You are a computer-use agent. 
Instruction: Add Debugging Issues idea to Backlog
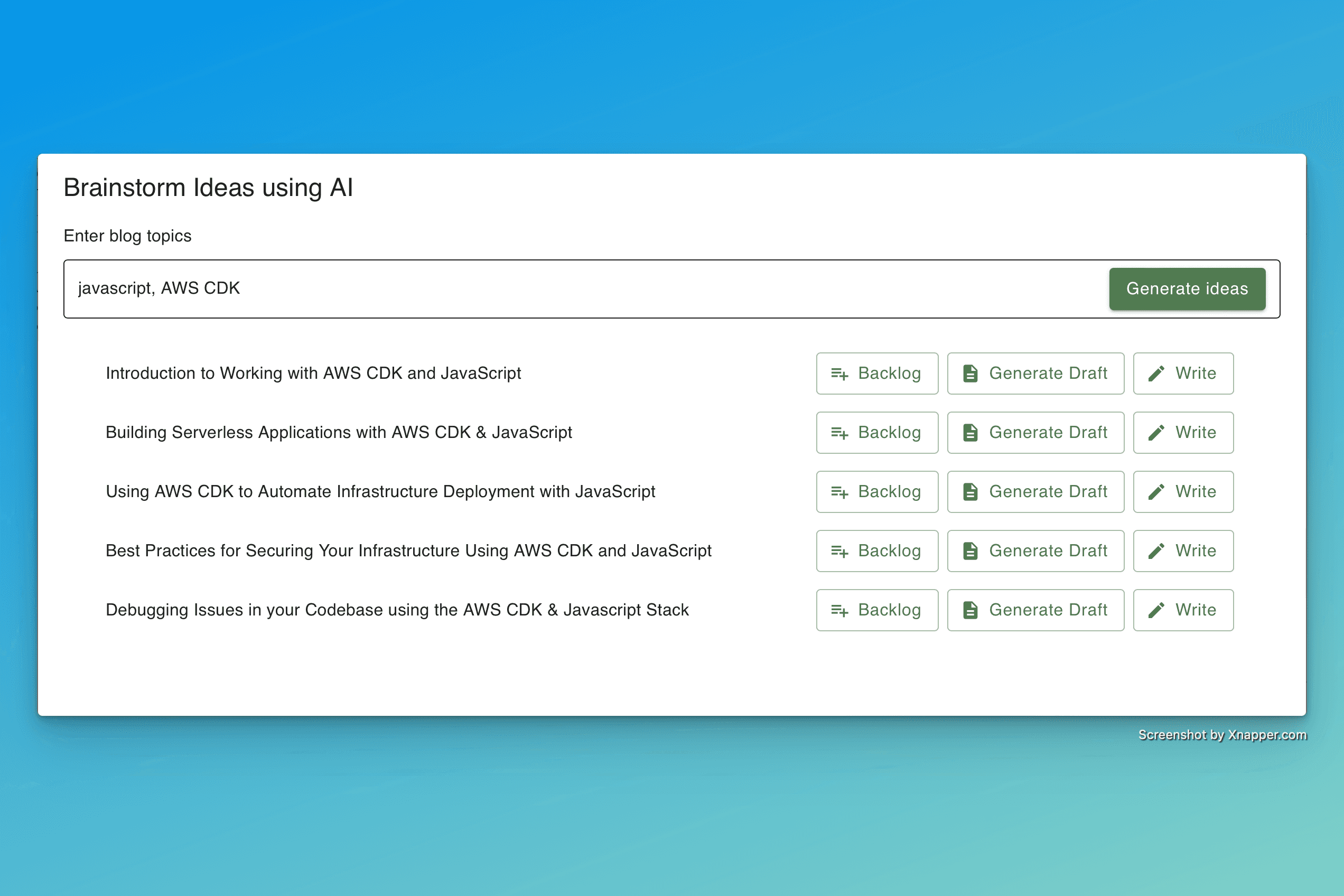[x=876, y=610]
